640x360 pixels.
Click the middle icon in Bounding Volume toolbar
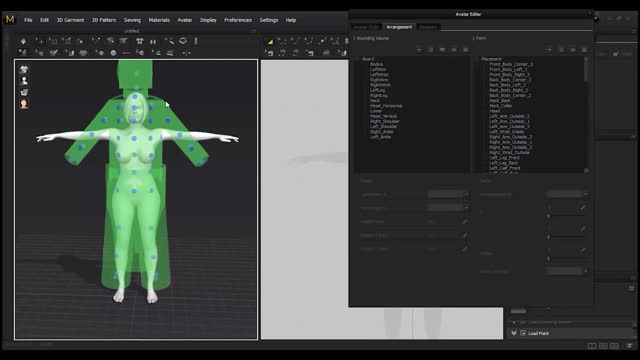(442, 49)
